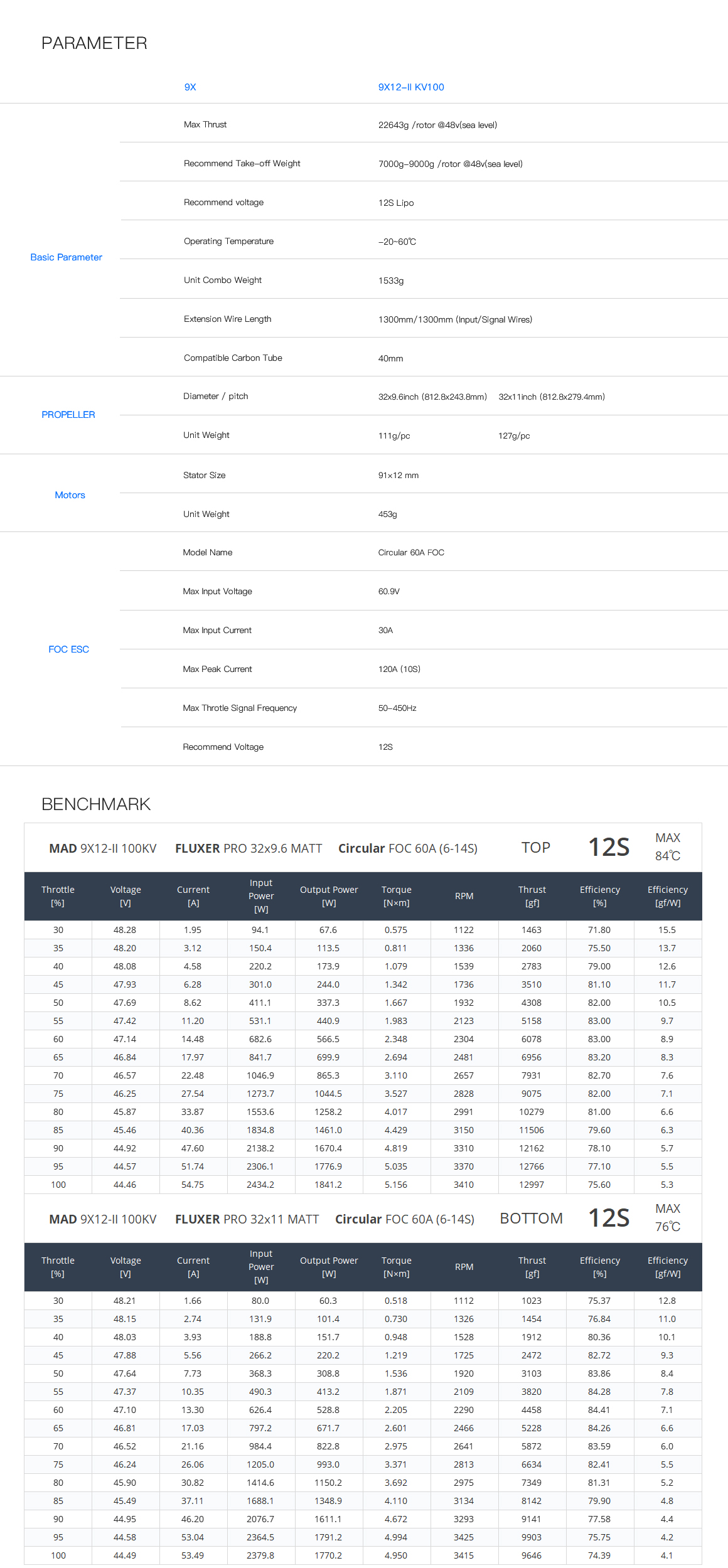Click the 9X blue column header
728x1568 pixels.
(x=190, y=87)
